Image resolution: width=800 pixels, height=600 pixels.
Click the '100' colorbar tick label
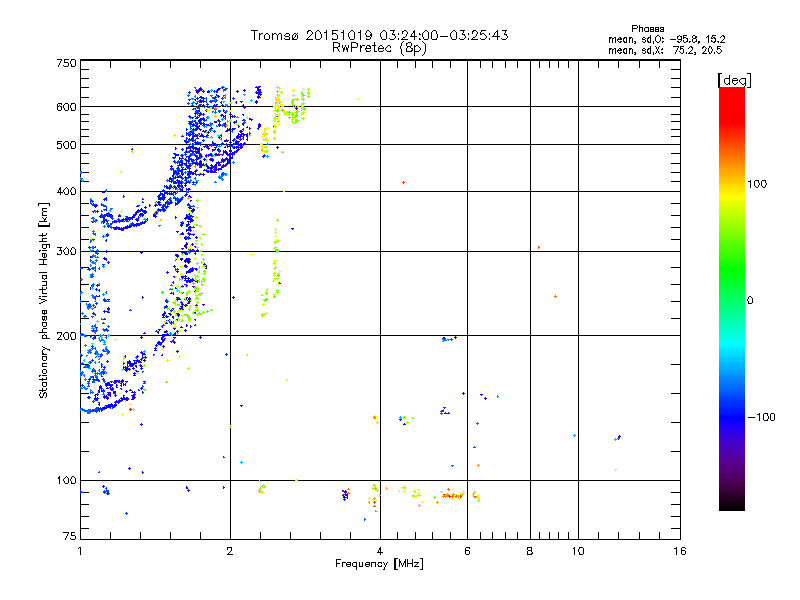coord(757,184)
